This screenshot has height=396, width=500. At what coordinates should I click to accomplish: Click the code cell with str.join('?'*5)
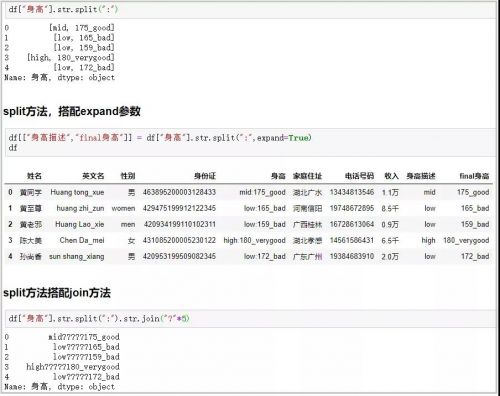pyautogui.click(x=251, y=318)
